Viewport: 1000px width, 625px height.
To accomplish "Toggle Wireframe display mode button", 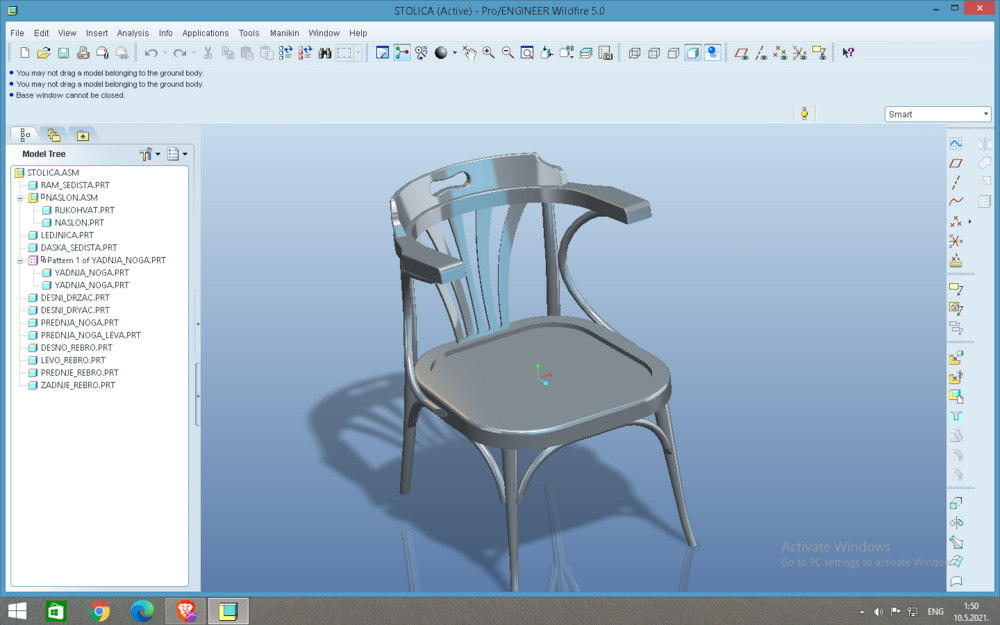I will point(635,53).
